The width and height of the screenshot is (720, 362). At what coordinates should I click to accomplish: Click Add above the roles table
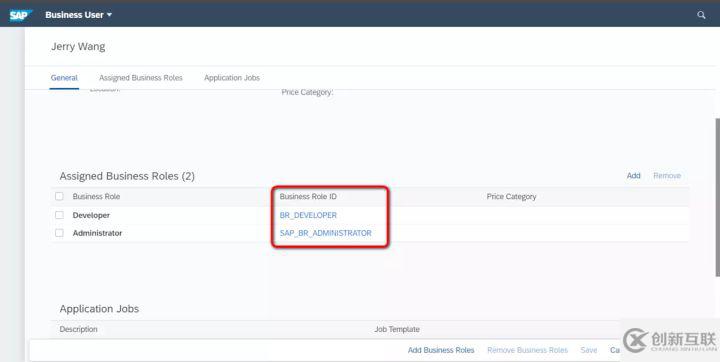[634, 175]
